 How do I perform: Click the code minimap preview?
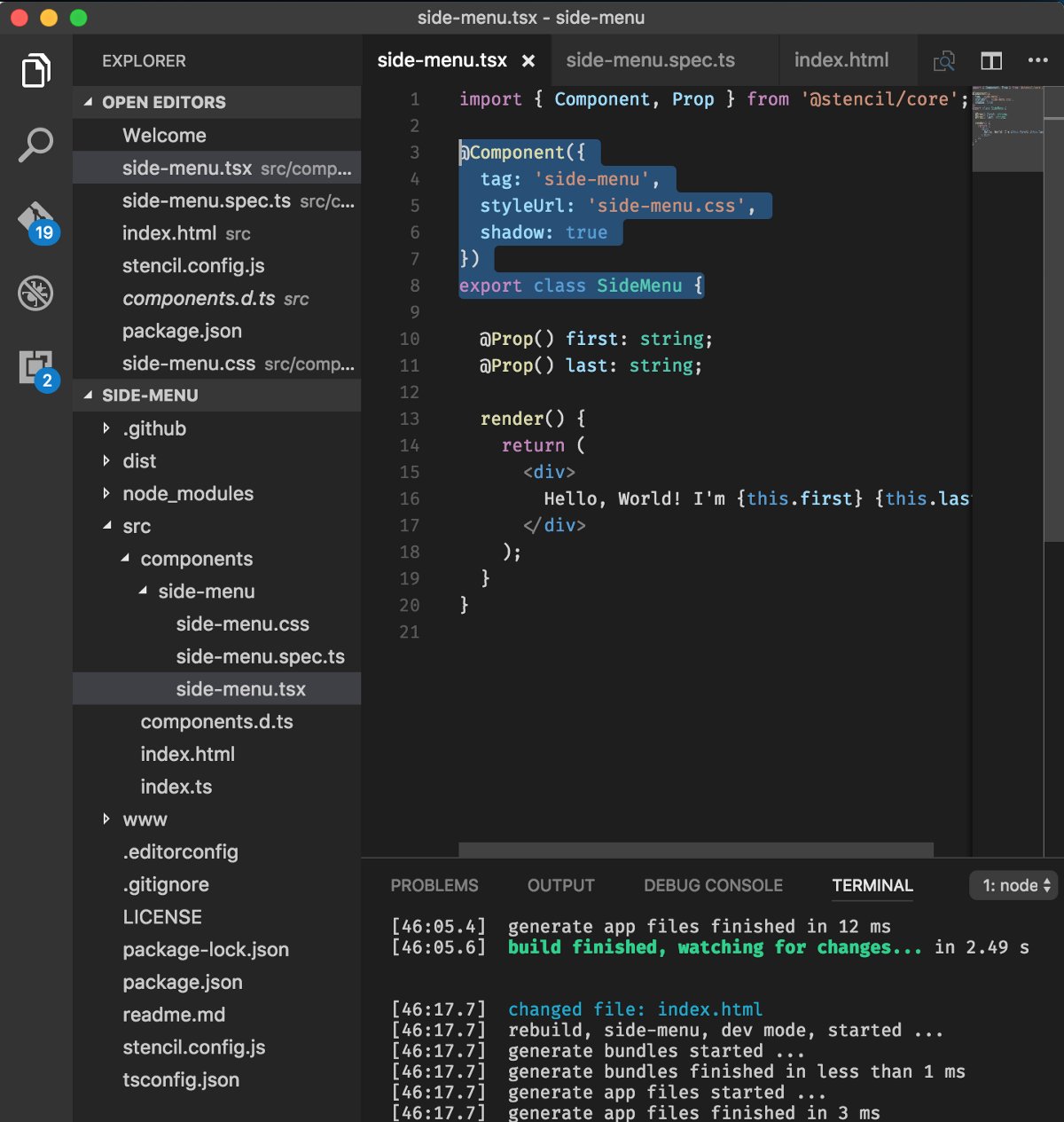1007,129
